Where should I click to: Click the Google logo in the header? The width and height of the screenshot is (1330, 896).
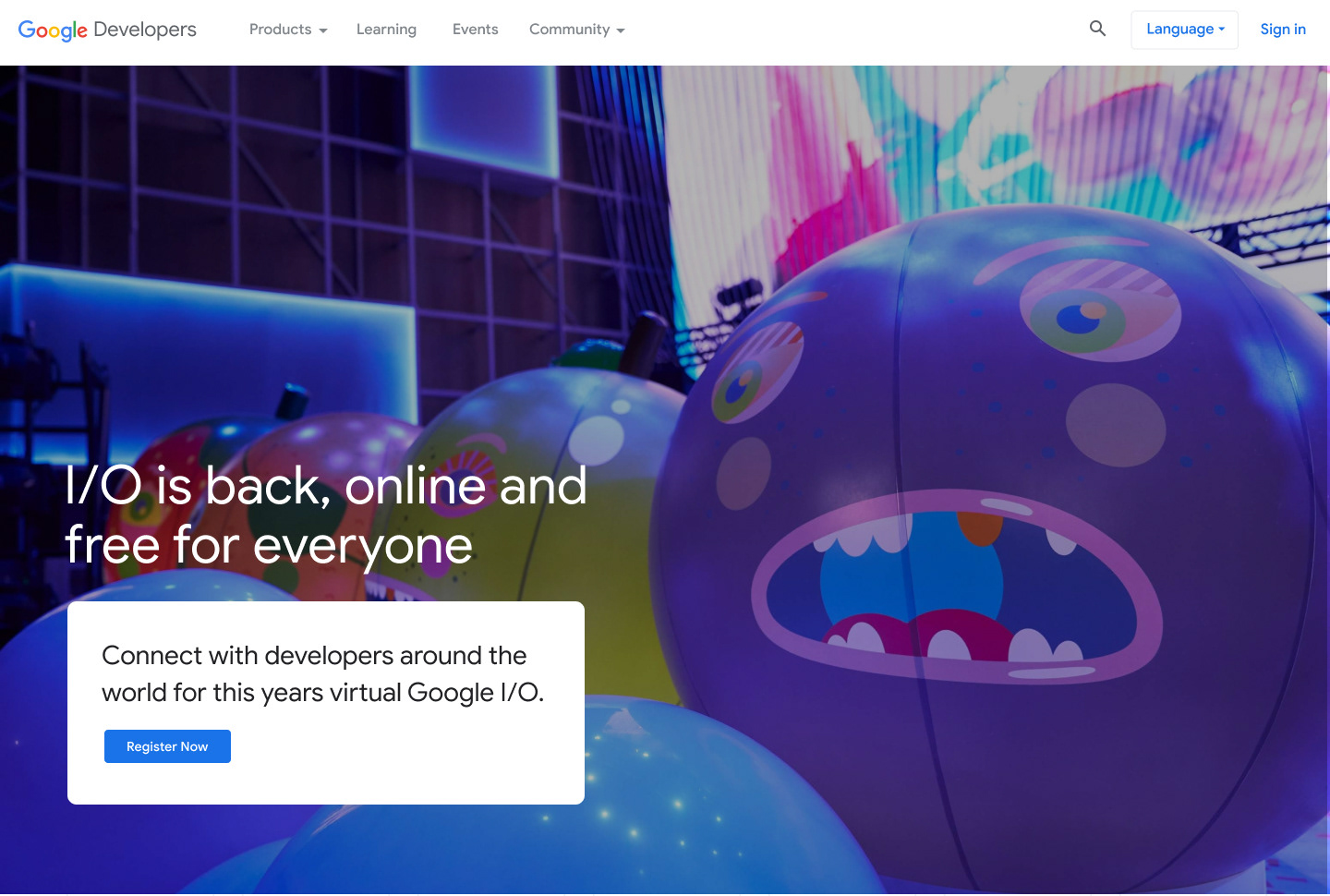tap(53, 30)
